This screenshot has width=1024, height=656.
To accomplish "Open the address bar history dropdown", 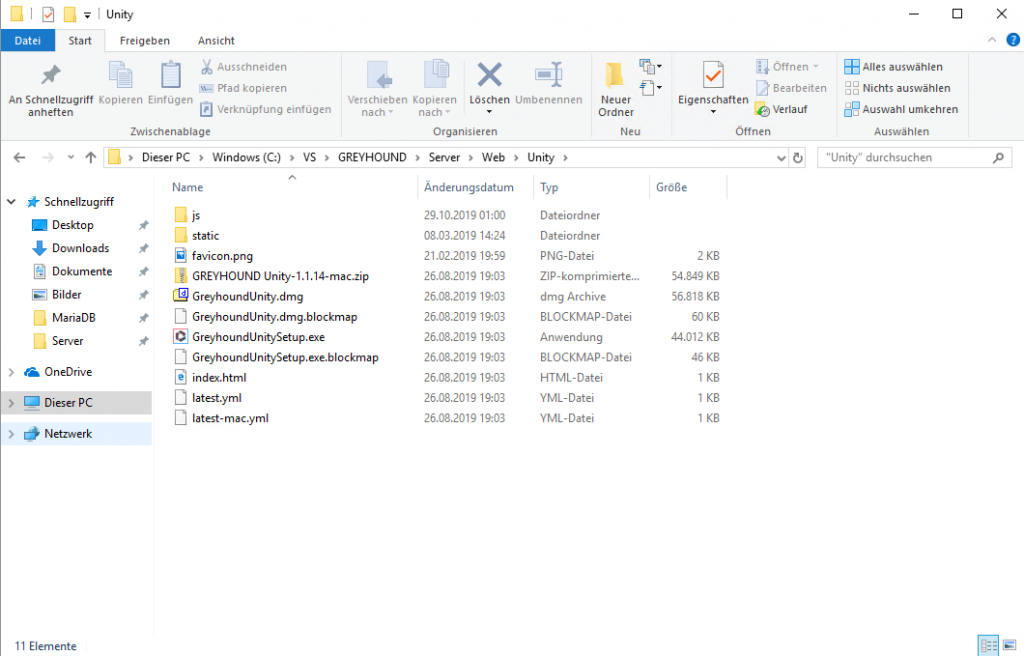I will (780, 157).
